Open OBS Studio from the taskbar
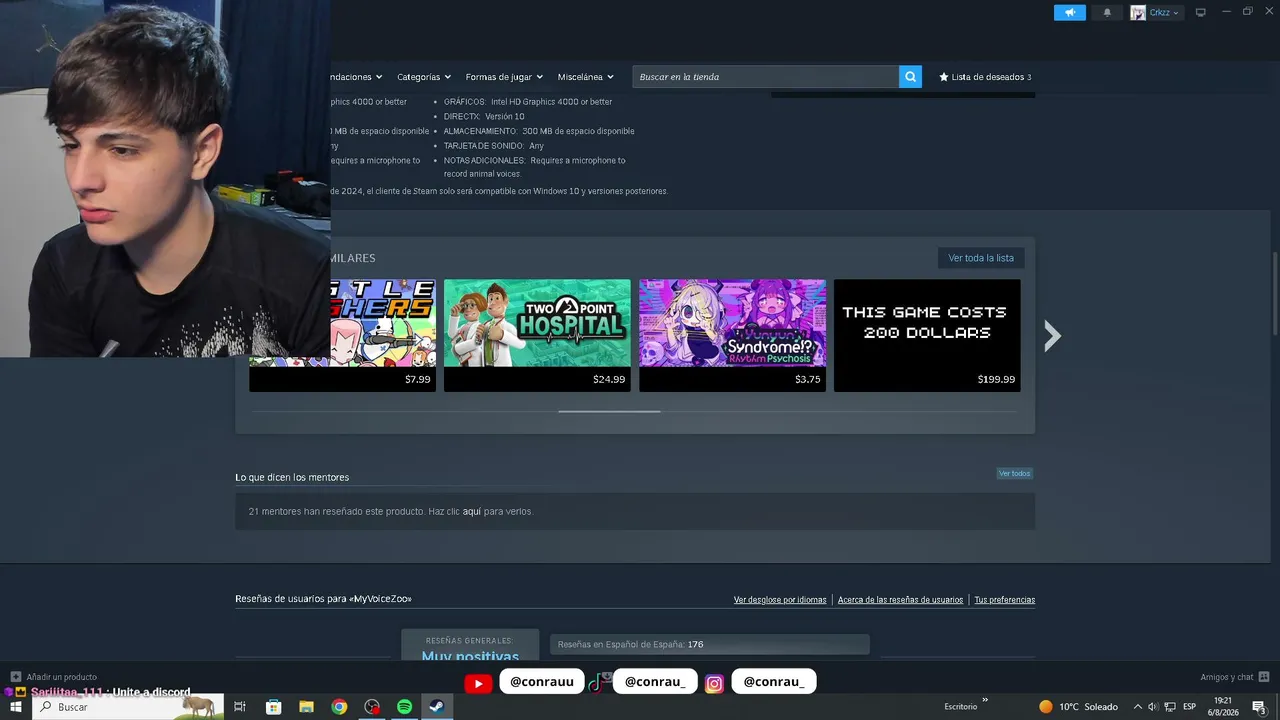The image size is (1280, 720). click(372, 707)
